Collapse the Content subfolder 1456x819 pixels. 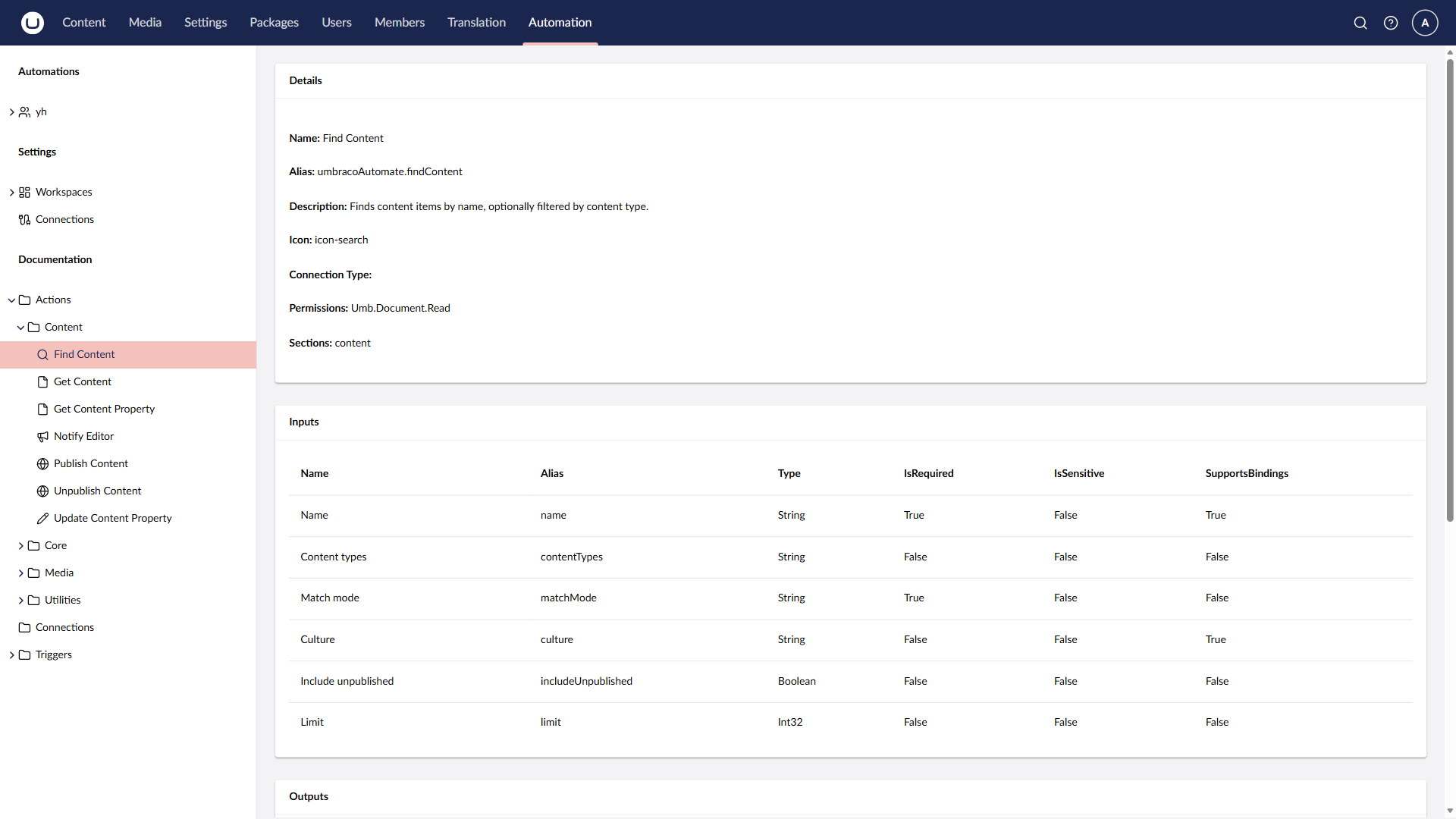click(x=20, y=328)
